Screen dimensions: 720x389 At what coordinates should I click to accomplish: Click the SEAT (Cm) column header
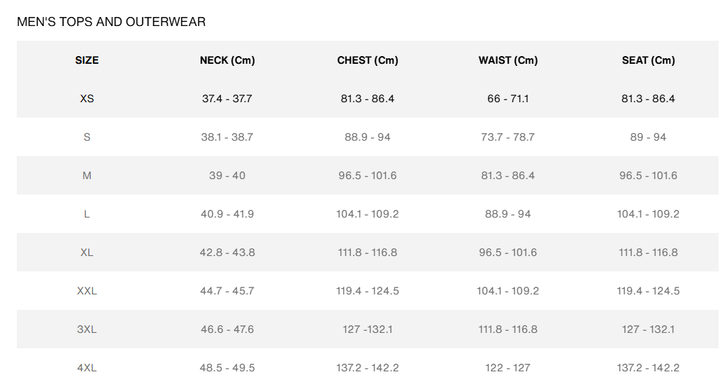pos(648,60)
